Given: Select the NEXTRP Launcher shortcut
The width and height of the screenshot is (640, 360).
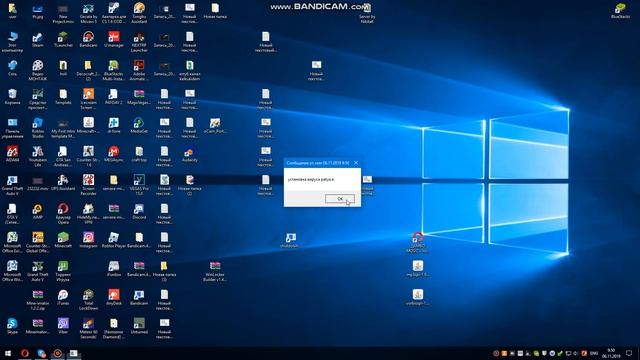Looking at the screenshot, I should click(139, 42).
